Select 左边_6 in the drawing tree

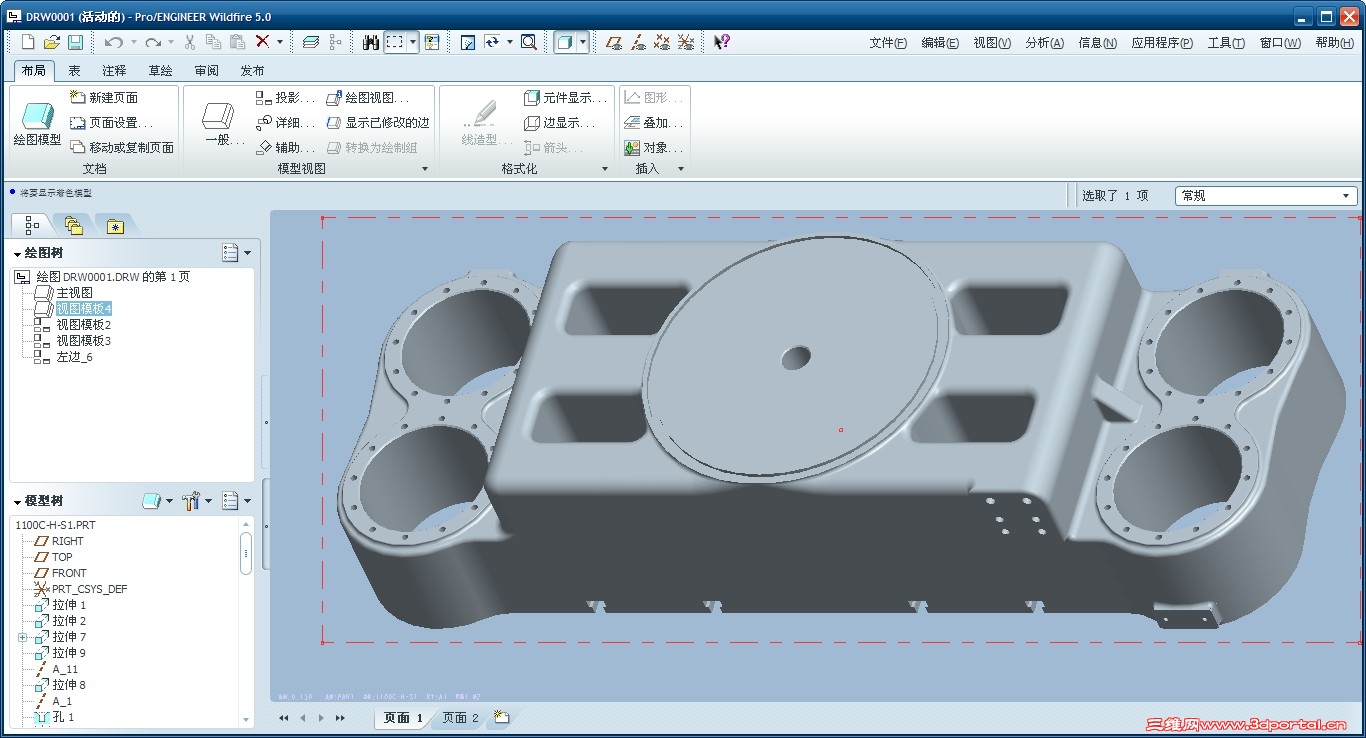click(74, 357)
